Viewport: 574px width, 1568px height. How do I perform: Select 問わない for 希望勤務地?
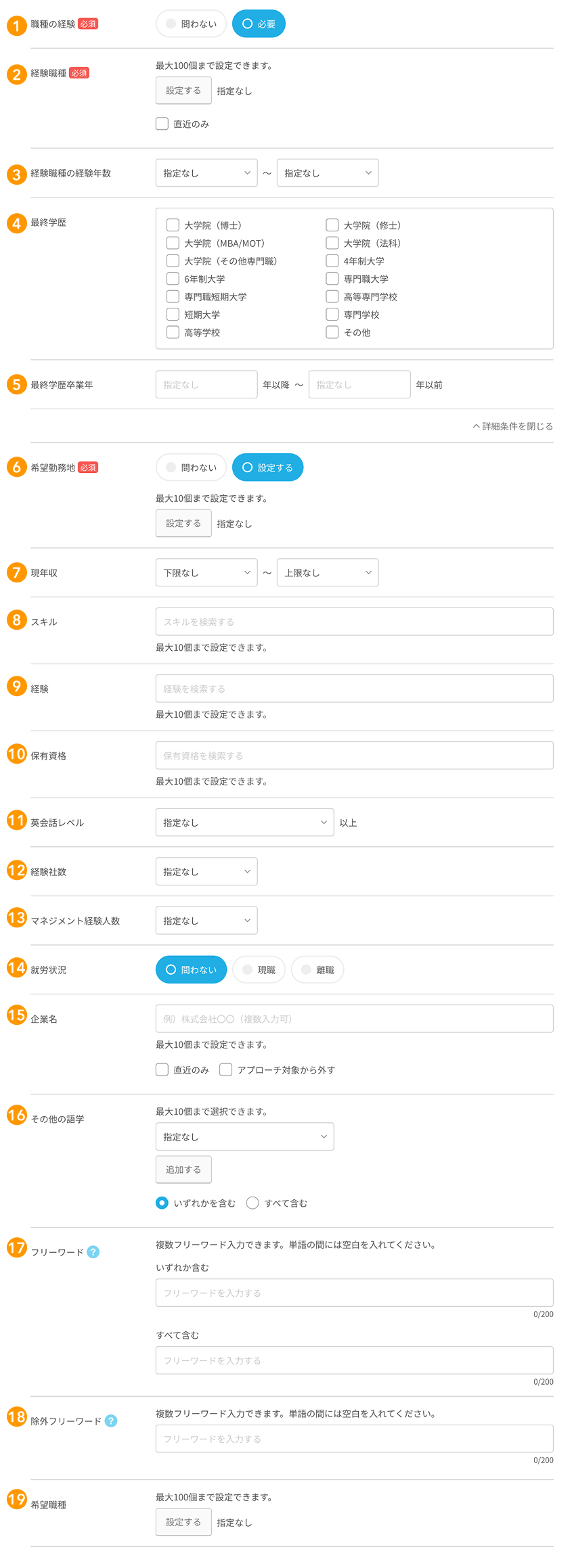click(191, 467)
